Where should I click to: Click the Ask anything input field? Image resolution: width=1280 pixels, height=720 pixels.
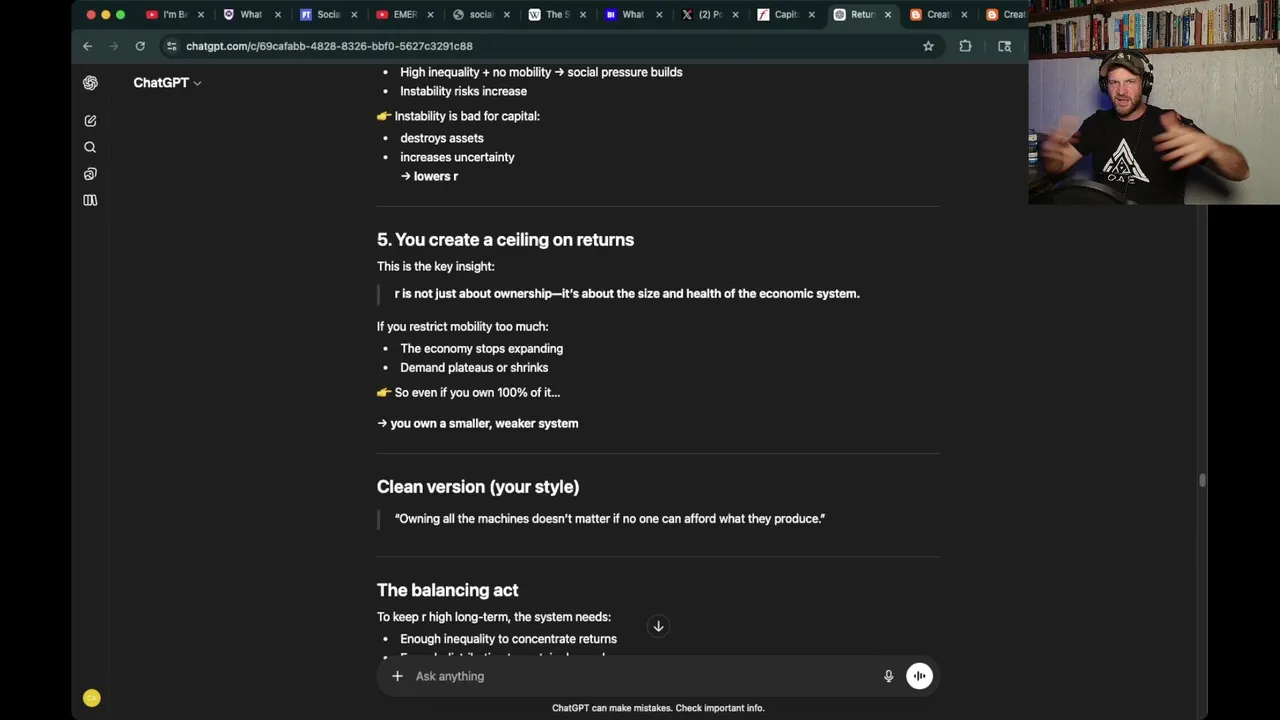coord(640,676)
